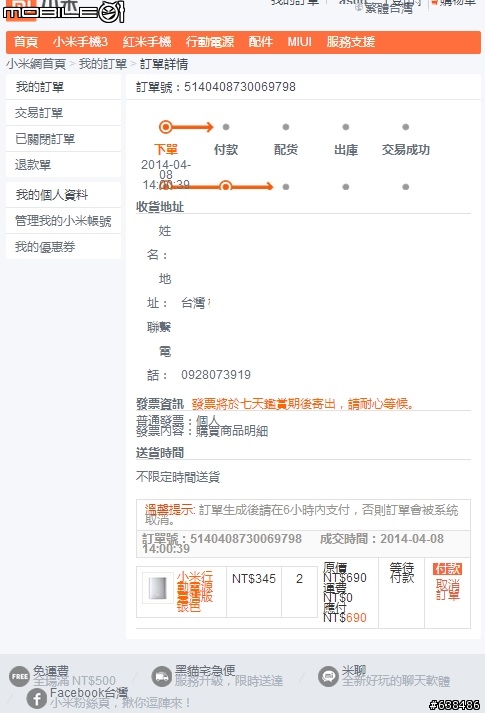Select the 訂單詳情 breadcrumb text

[x=164, y=64]
